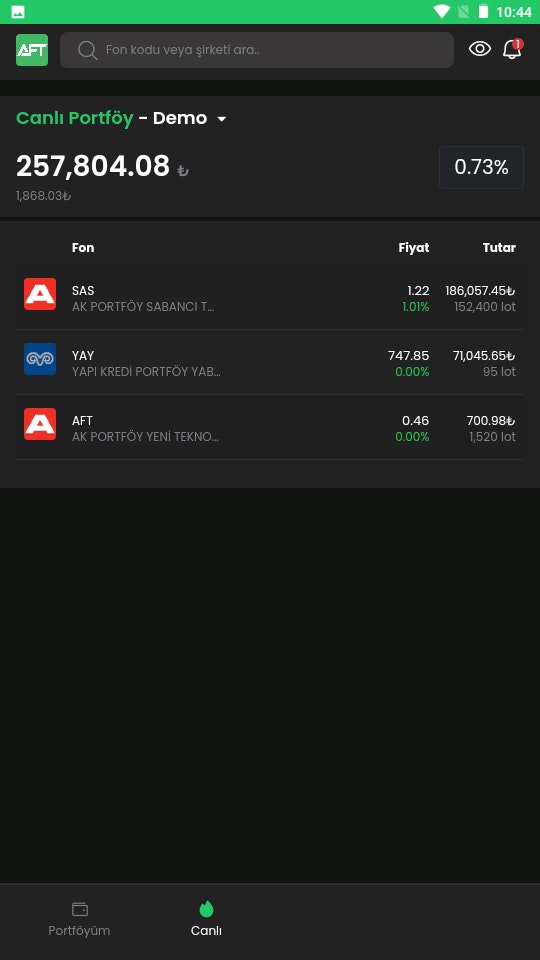Click the YAY Yapı Kredi logo
Screen dimensions: 540x960
point(40,359)
